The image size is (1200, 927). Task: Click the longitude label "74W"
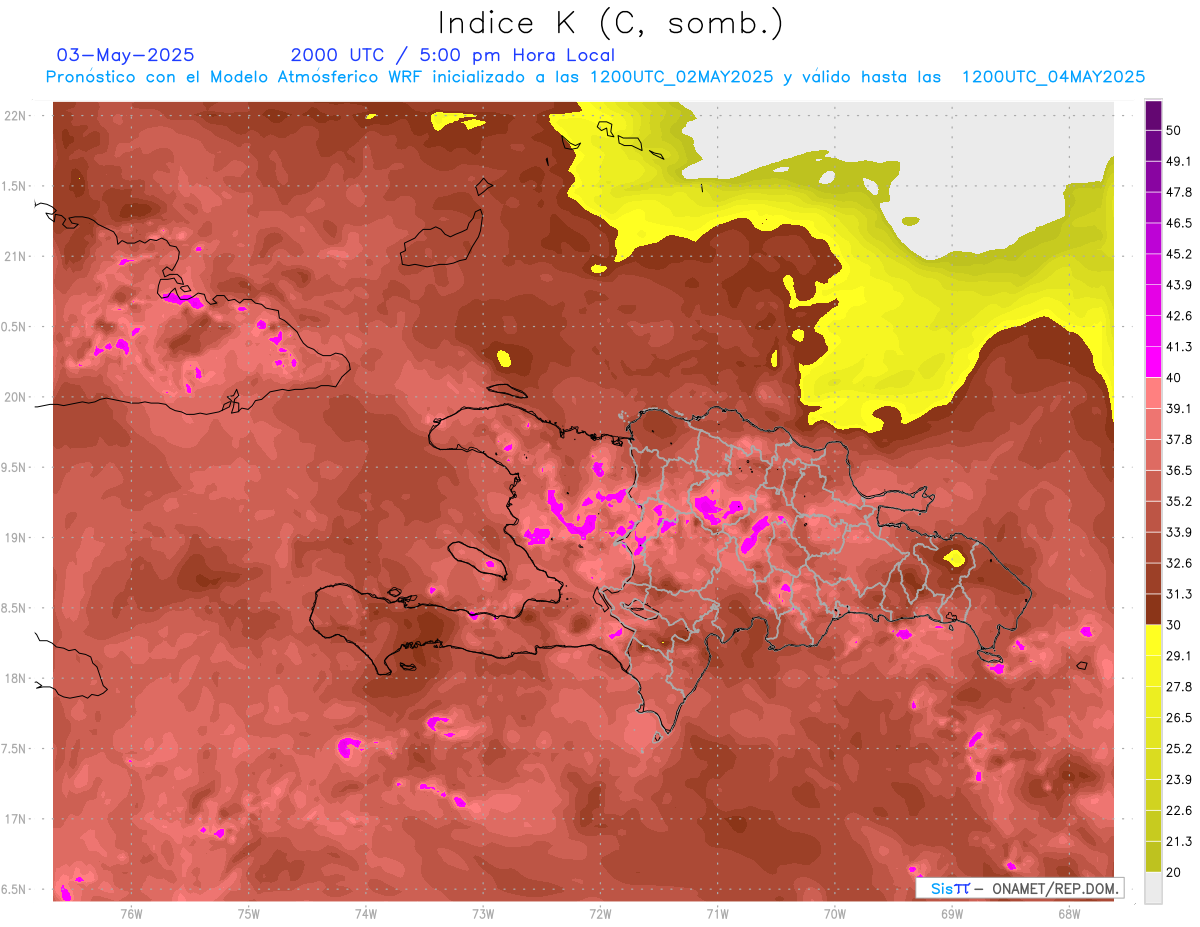pyautogui.click(x=366, y=913)
